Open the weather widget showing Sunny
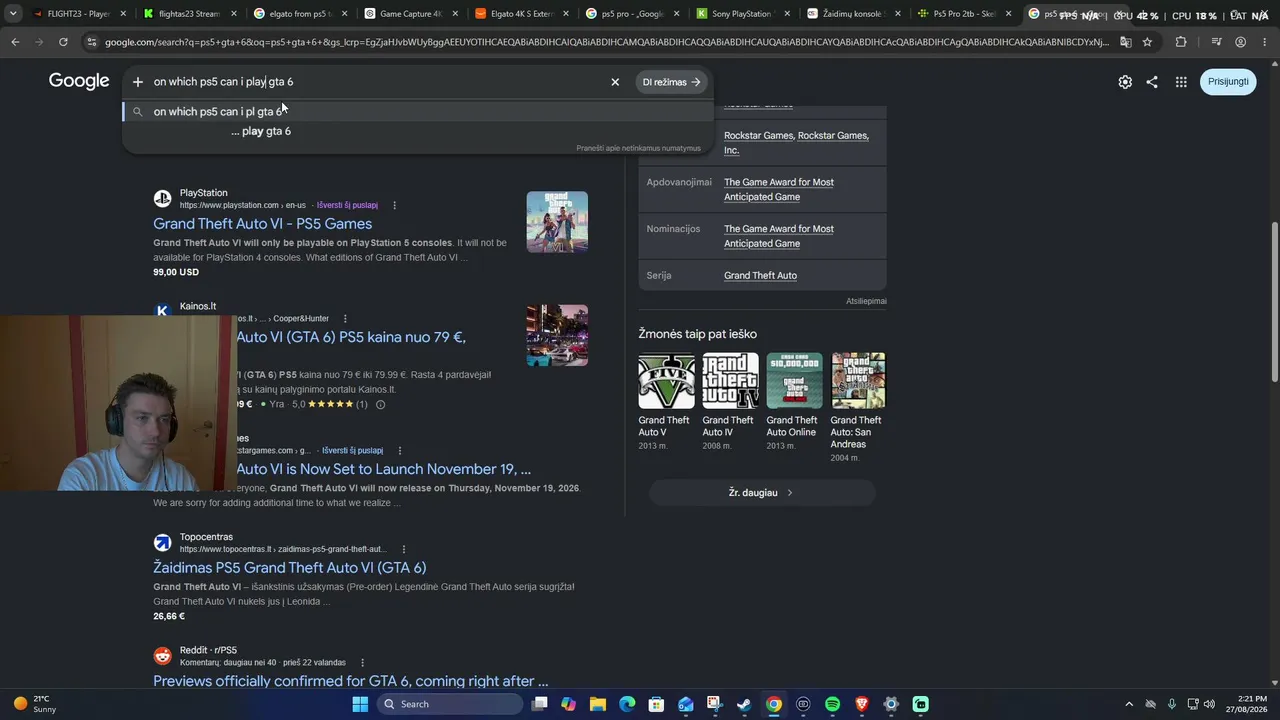The width and height of the screenshot is (1280, 720). 34,704
